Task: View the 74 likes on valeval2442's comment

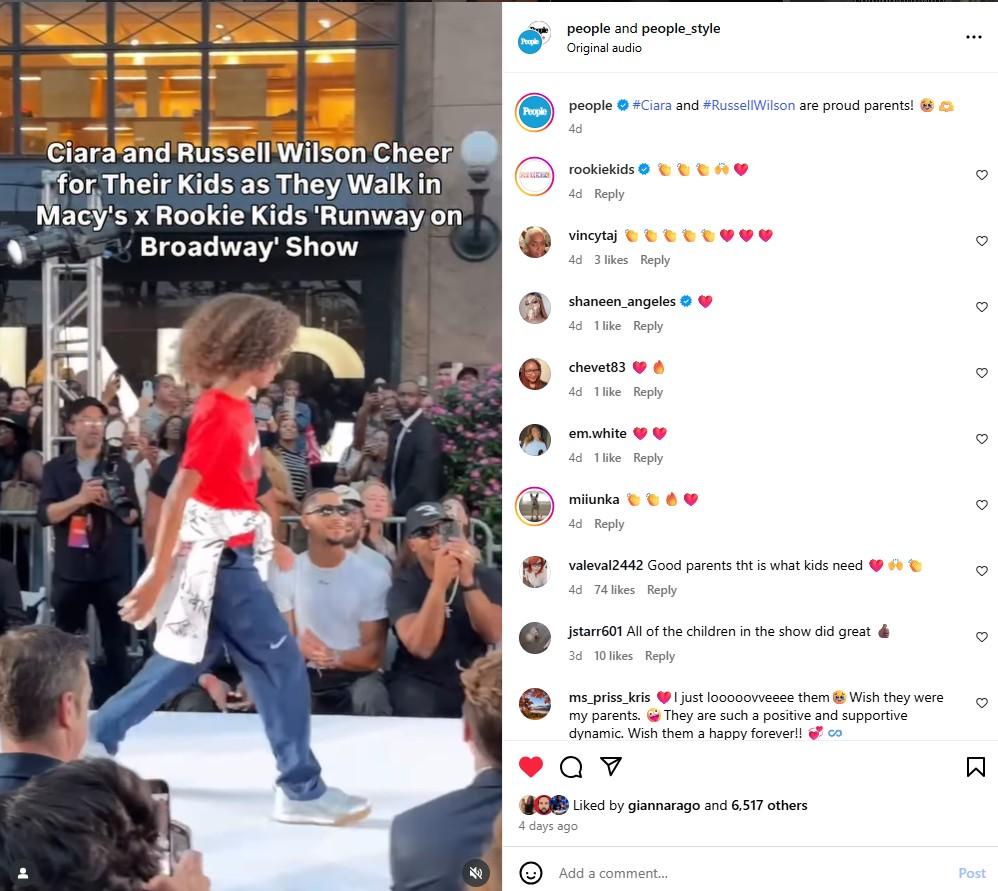Action: (x=614, y=589)
